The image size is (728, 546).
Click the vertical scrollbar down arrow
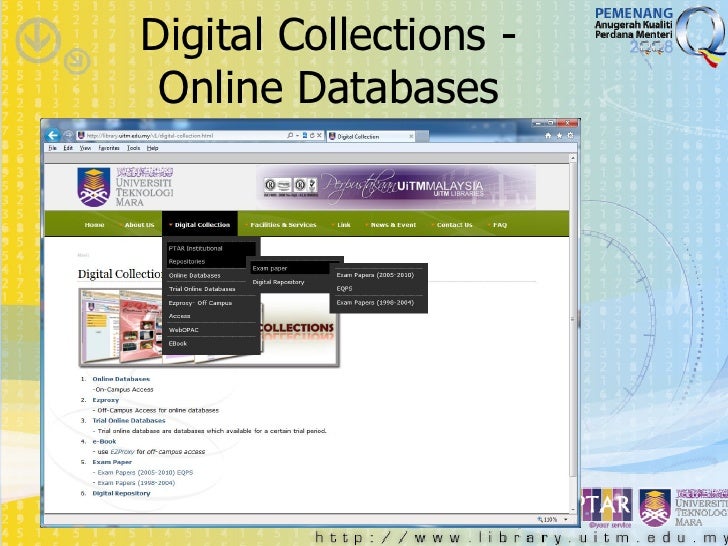pos(573,509)
